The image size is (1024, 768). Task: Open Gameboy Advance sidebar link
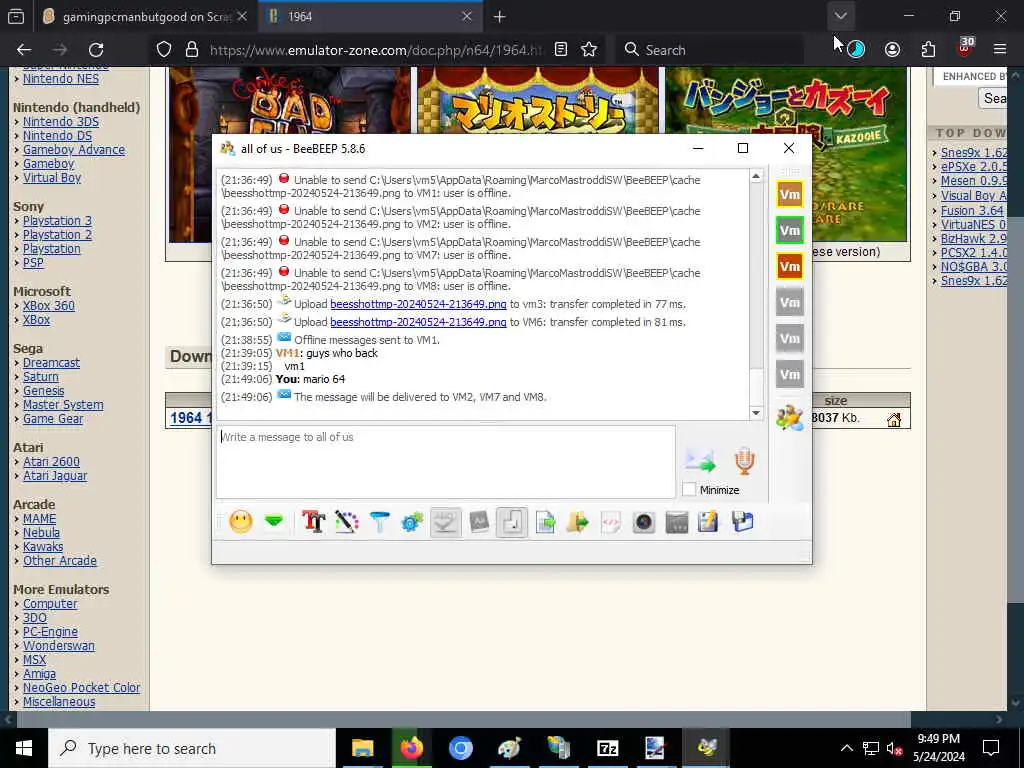pyautogui.click(x=74, y=150)
